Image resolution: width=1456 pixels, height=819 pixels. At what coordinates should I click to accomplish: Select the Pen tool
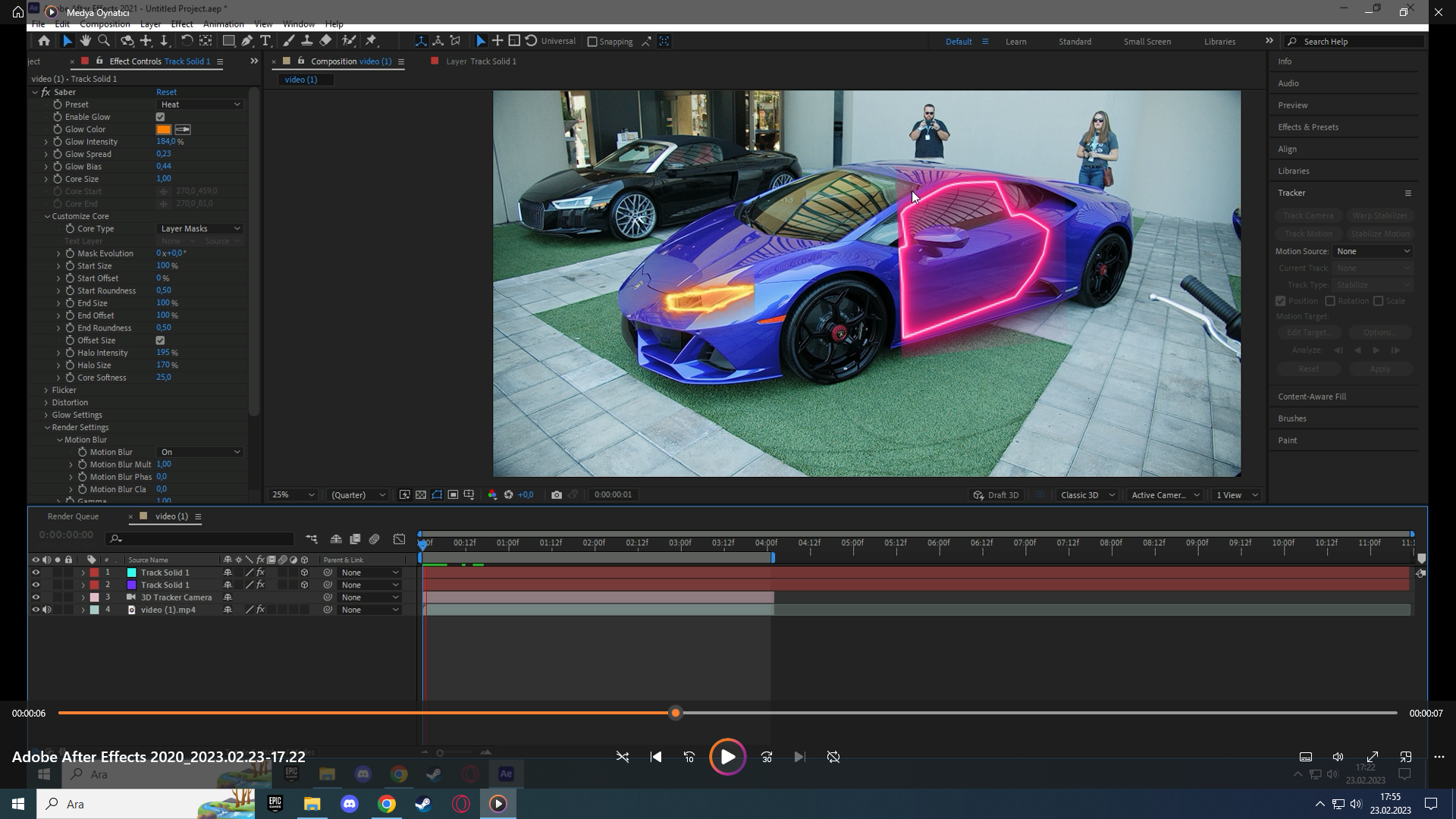point(247,41)
